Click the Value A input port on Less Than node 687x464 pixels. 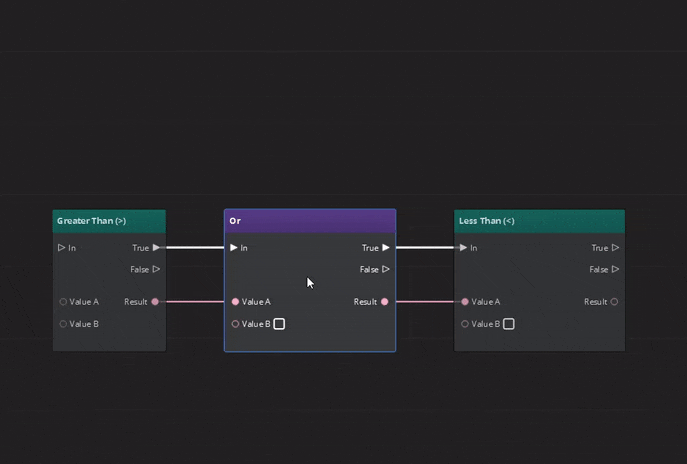(x=465, y=302)
